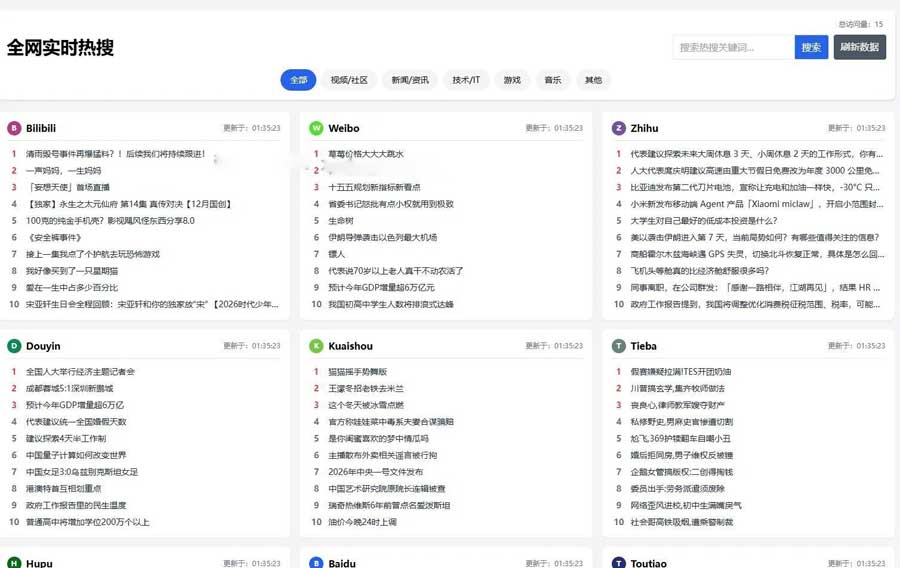Open Tieba item 网络歪风进校,初中生满嘴戾气
900x568 pixels.
pos(686,505)
